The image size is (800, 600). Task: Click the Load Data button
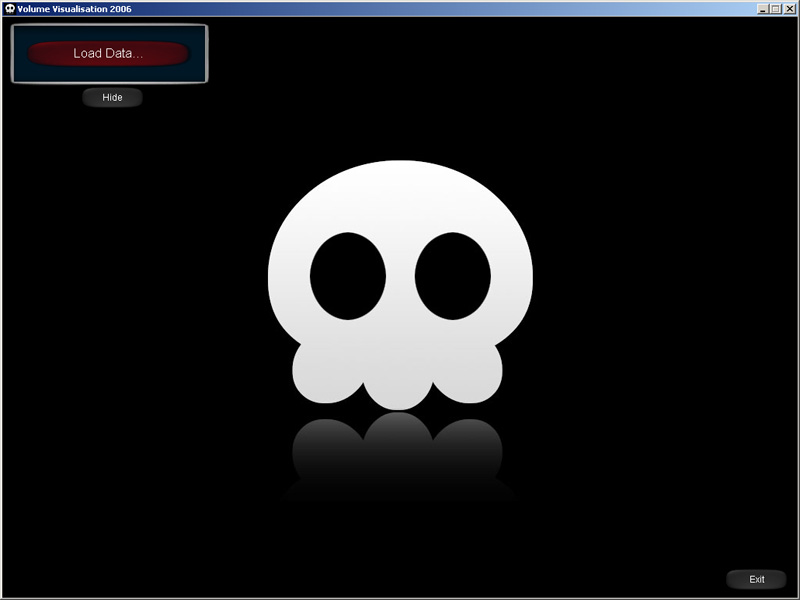click(x=108, y=54)
